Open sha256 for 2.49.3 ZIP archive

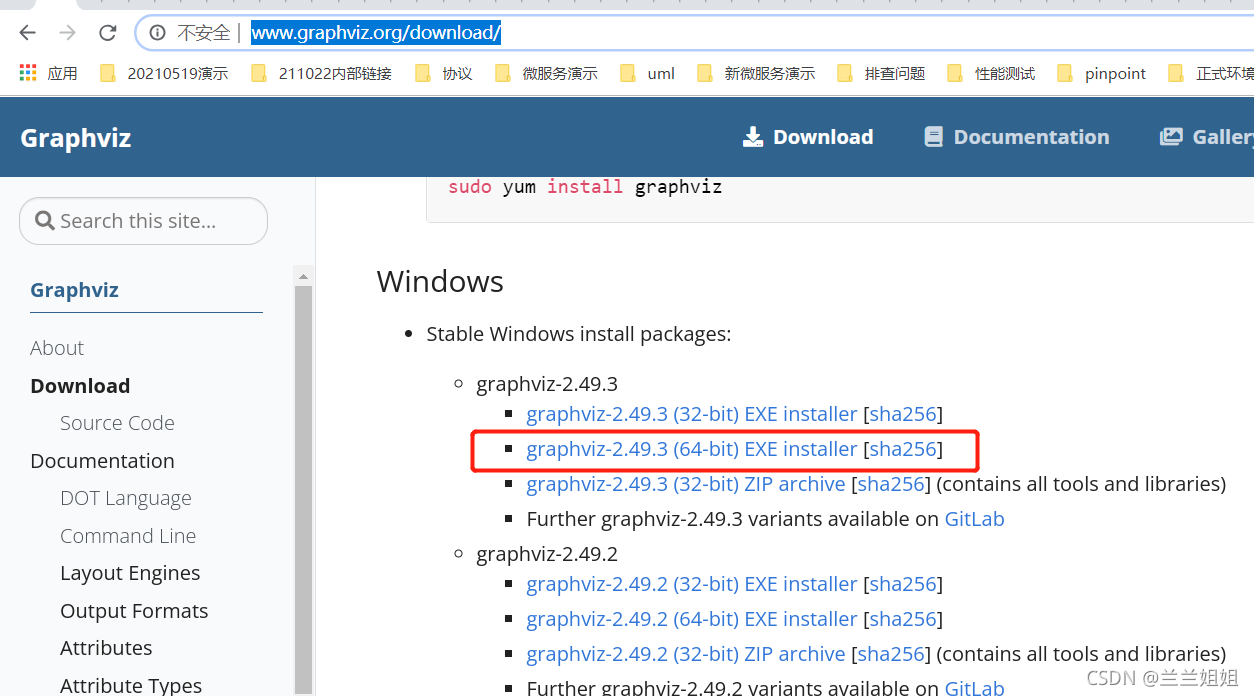coord(891,484)
